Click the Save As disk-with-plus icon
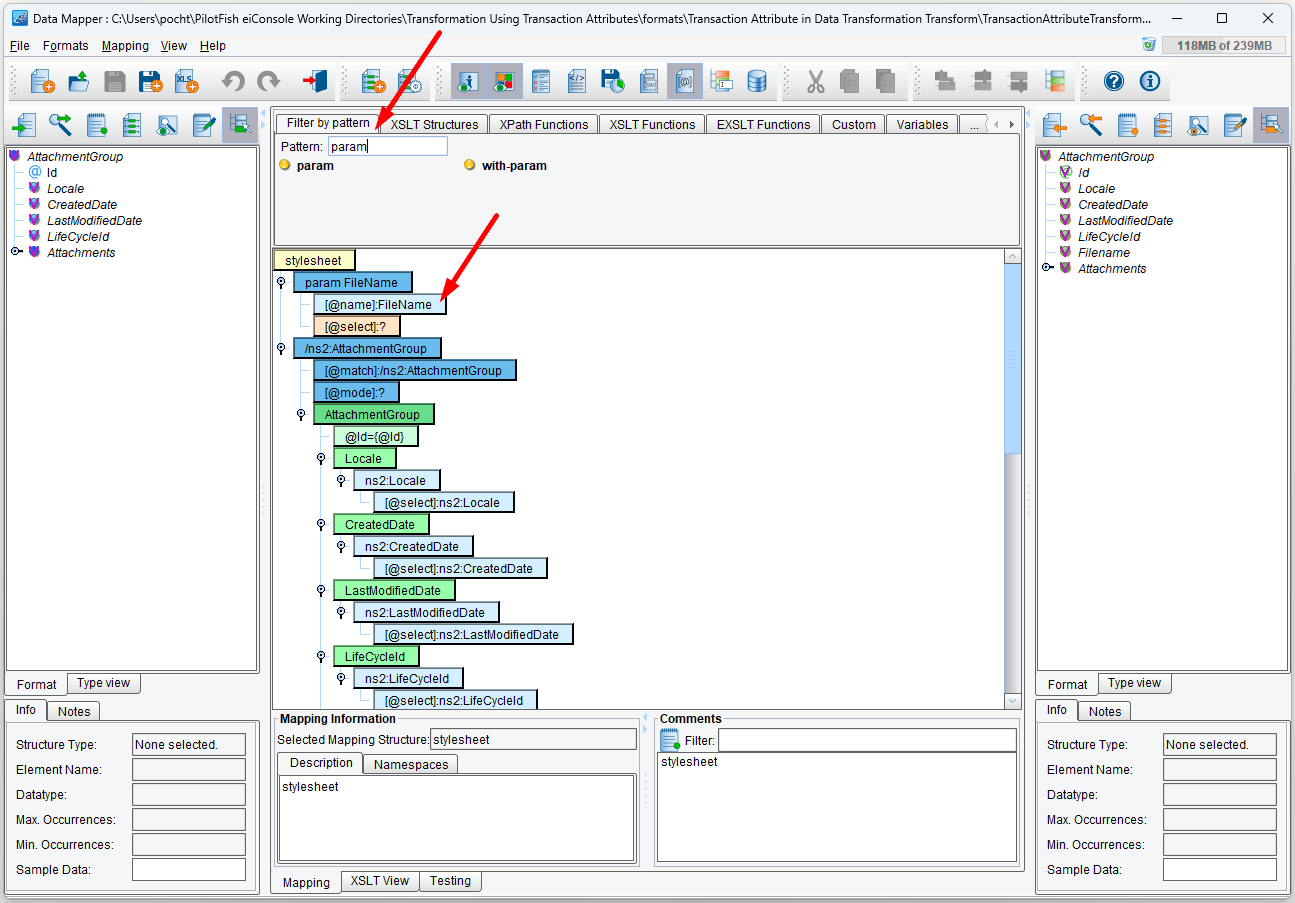The height and width of the screenshot is (903, 1295). (x=150, y=81)
